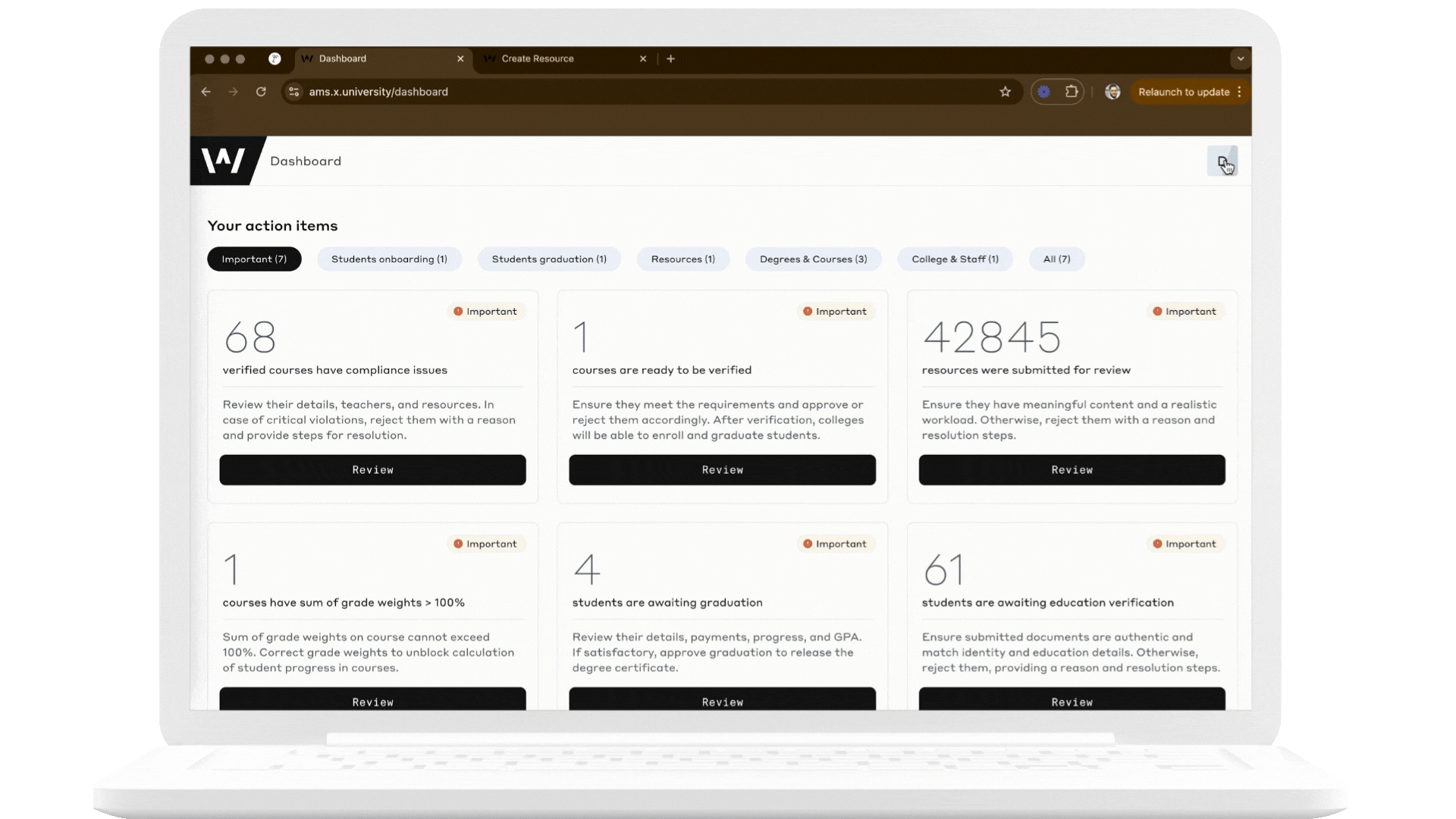View site information icon in address bar
Screen dimensions: 1456x819
(294, 92)
